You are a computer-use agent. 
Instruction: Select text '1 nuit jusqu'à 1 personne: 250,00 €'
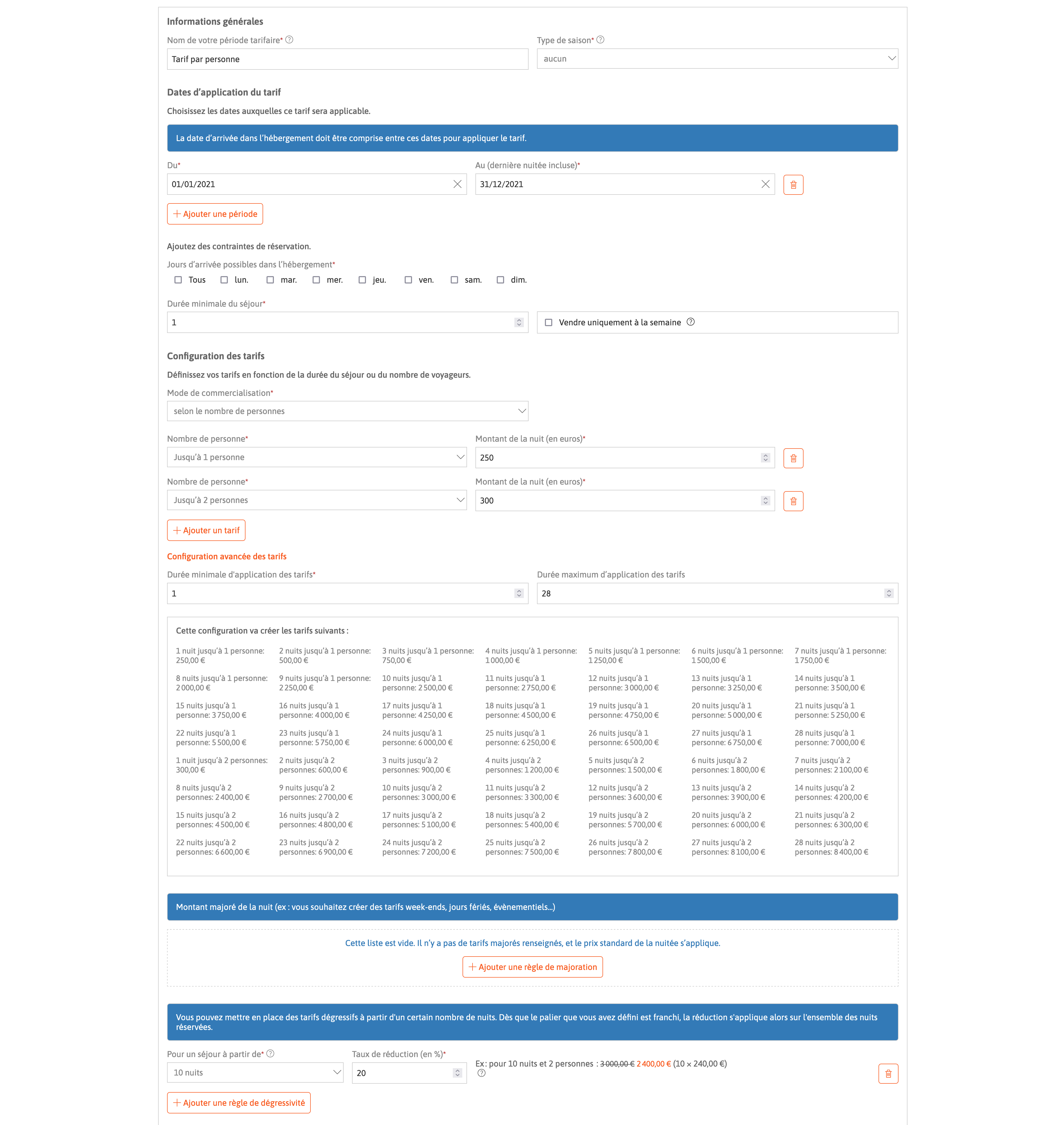220,656
